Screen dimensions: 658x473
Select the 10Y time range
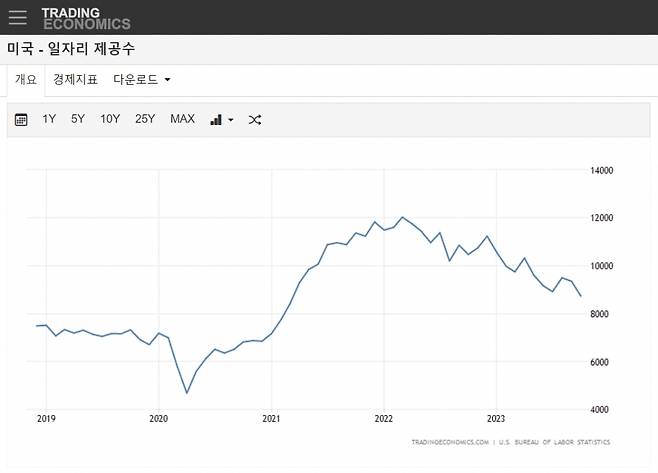(x=110, y=120)
